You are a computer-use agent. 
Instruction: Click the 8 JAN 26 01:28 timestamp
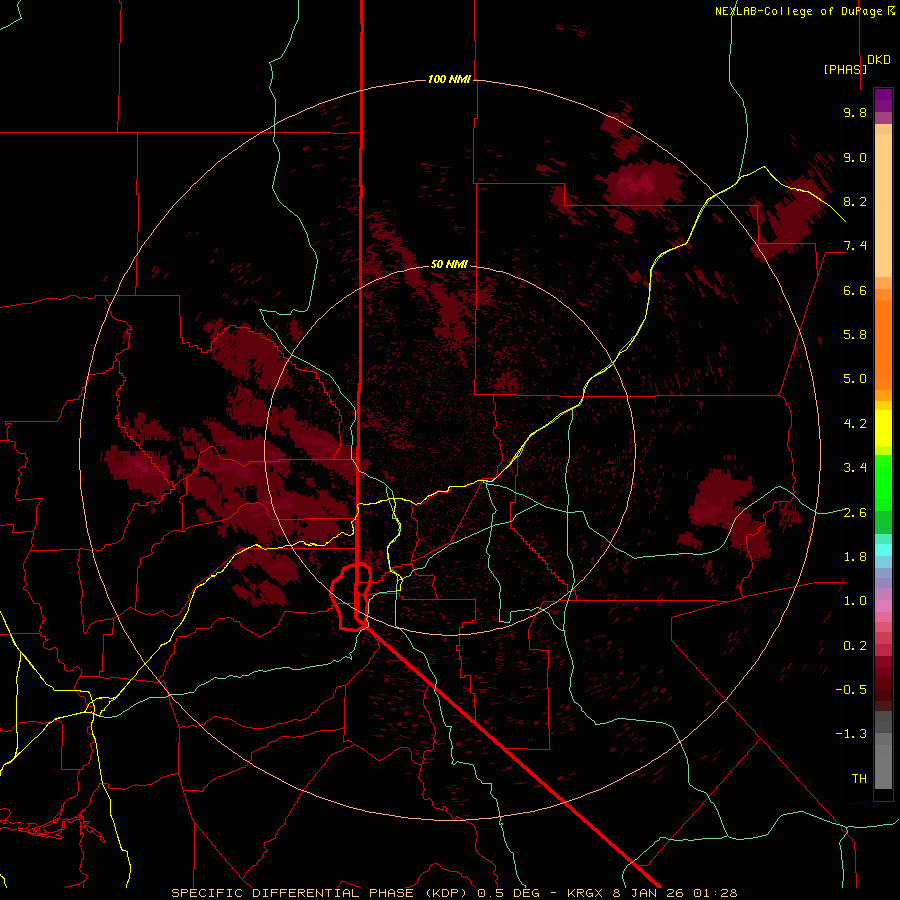click(x=675, y=893)
